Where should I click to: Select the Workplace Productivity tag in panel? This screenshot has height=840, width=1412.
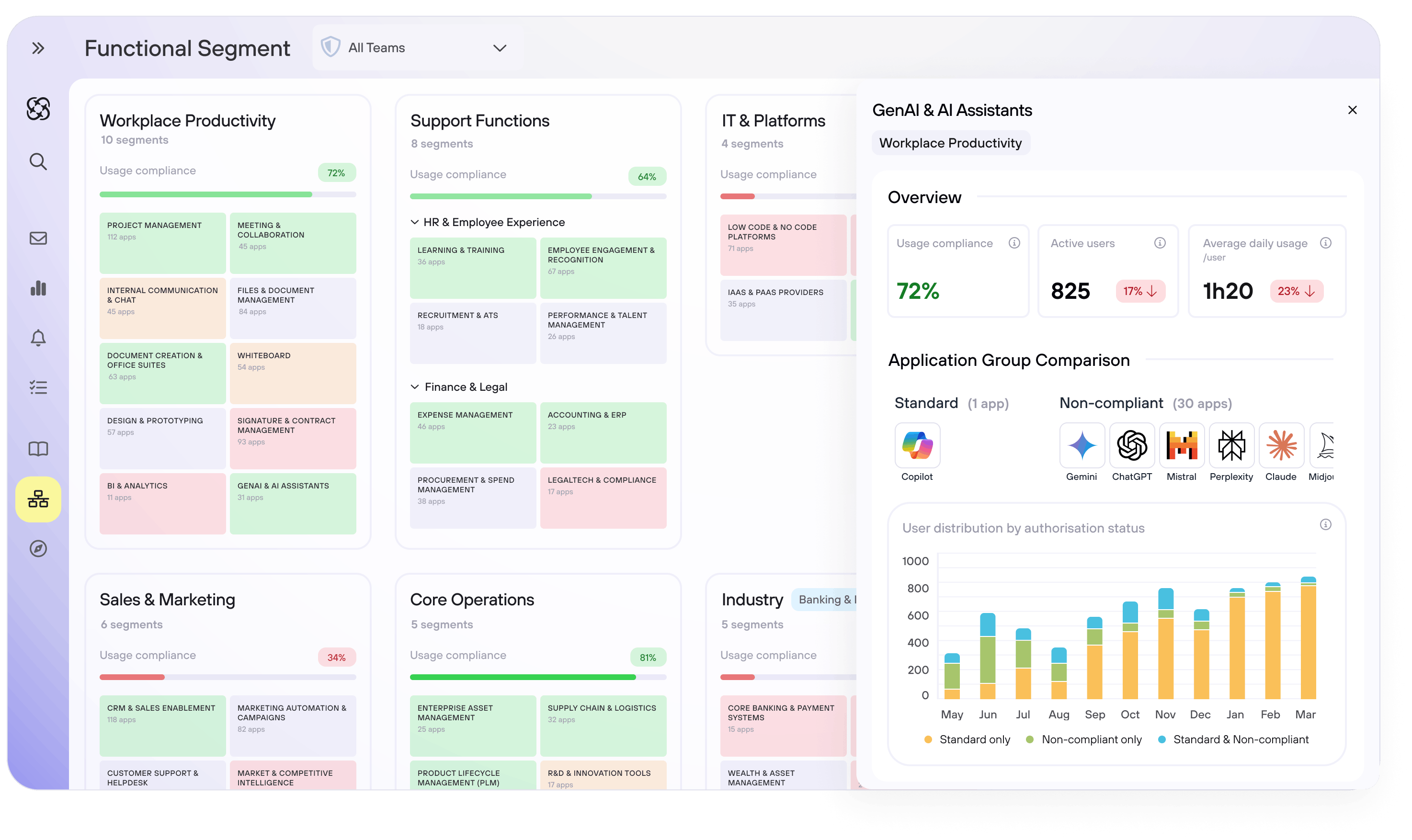pos(950,143)
